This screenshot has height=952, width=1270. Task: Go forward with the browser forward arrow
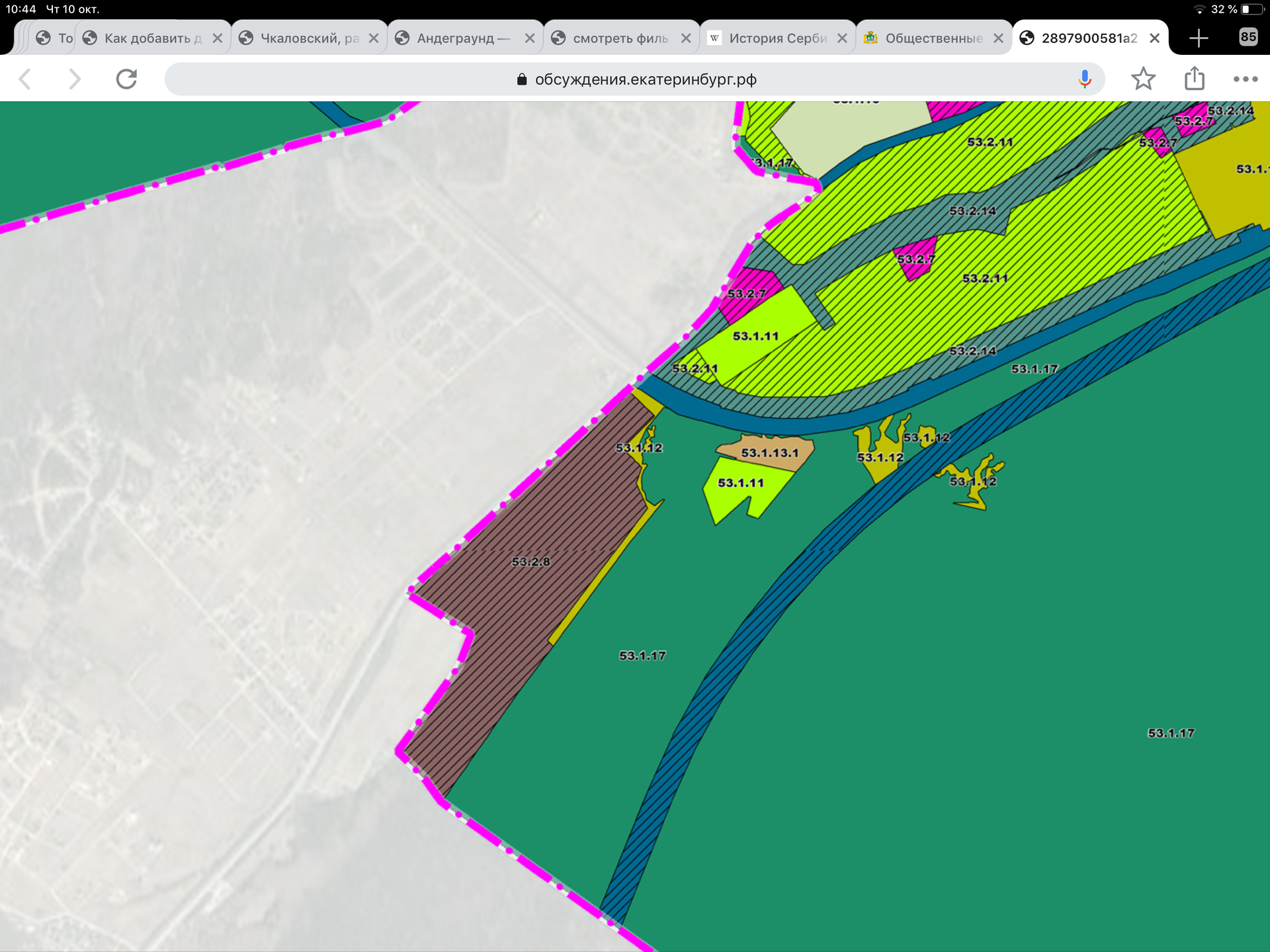75,79
